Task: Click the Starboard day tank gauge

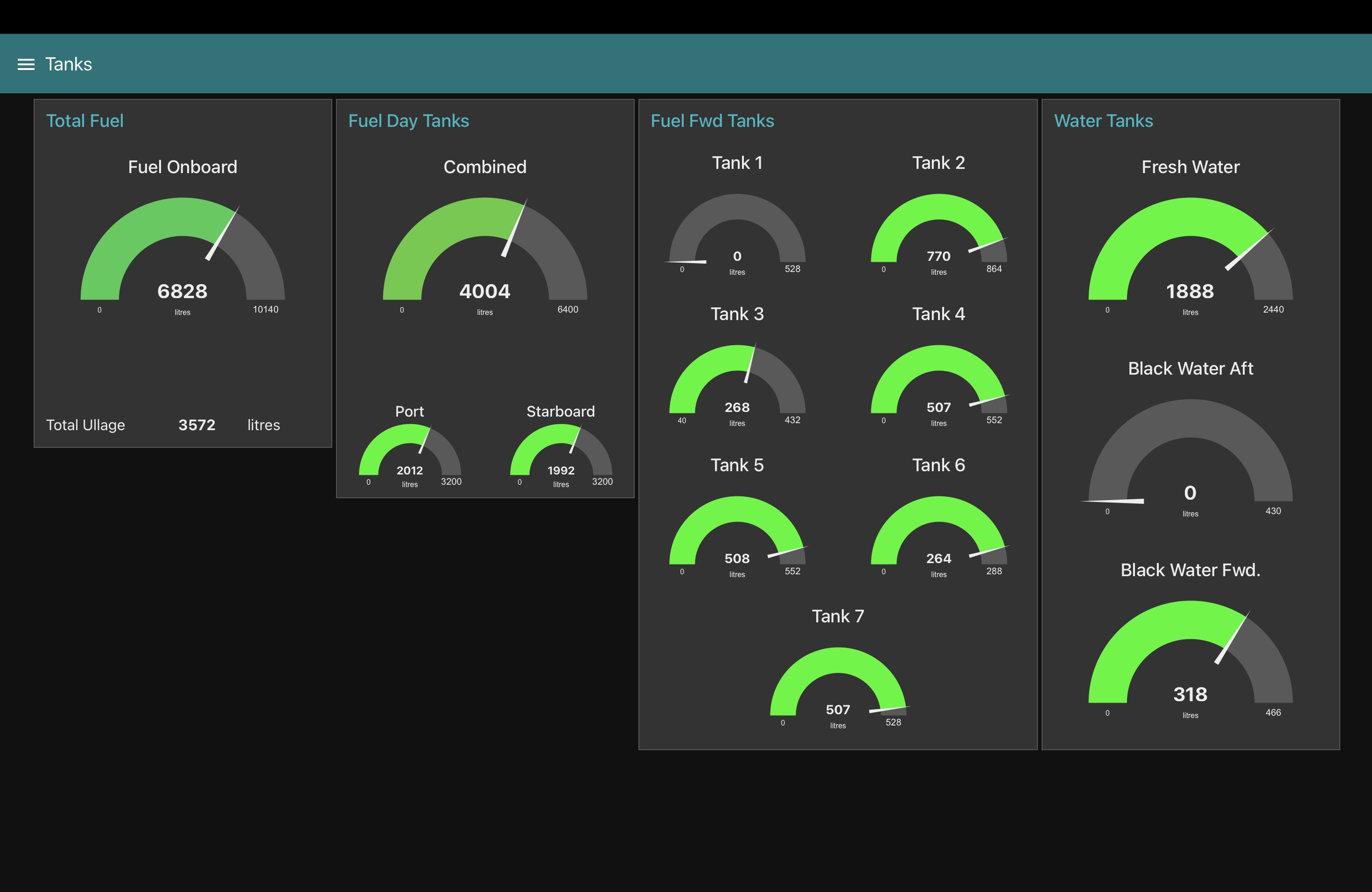Action: [560, 455]
